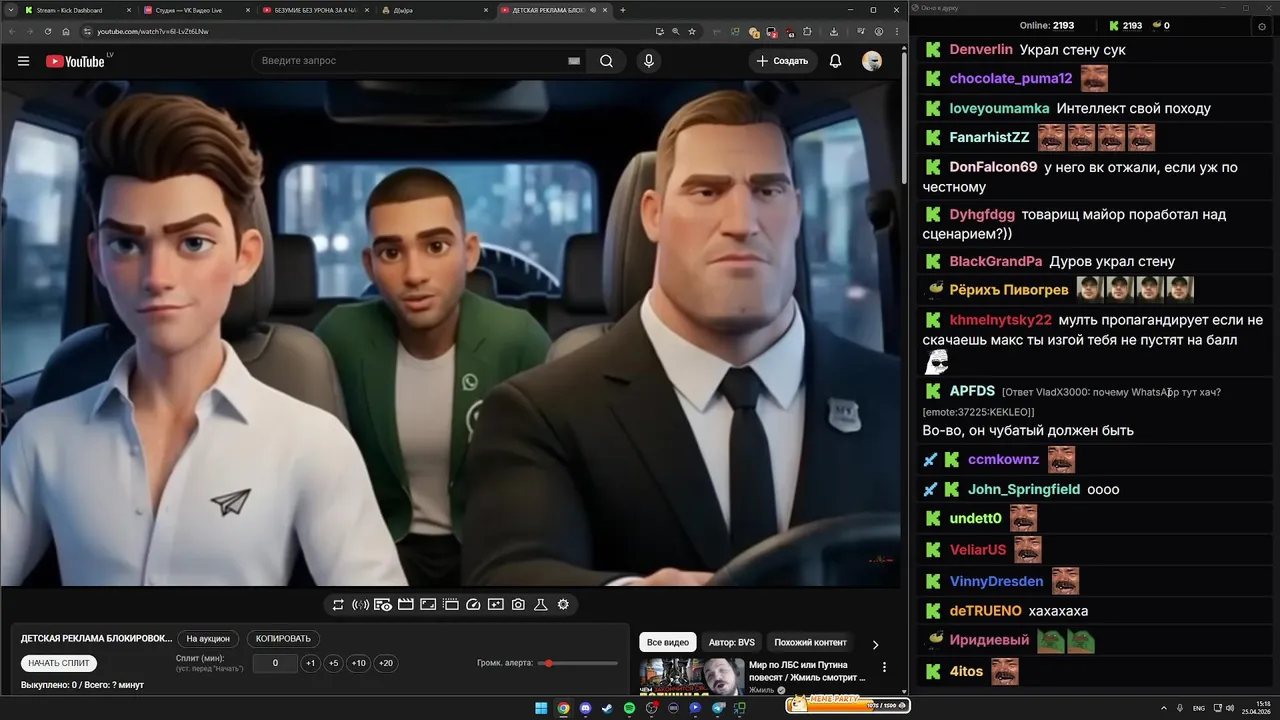The image size is (1280, 720).
Task: Open Discord from the taskbar
Action: [586, 708]
